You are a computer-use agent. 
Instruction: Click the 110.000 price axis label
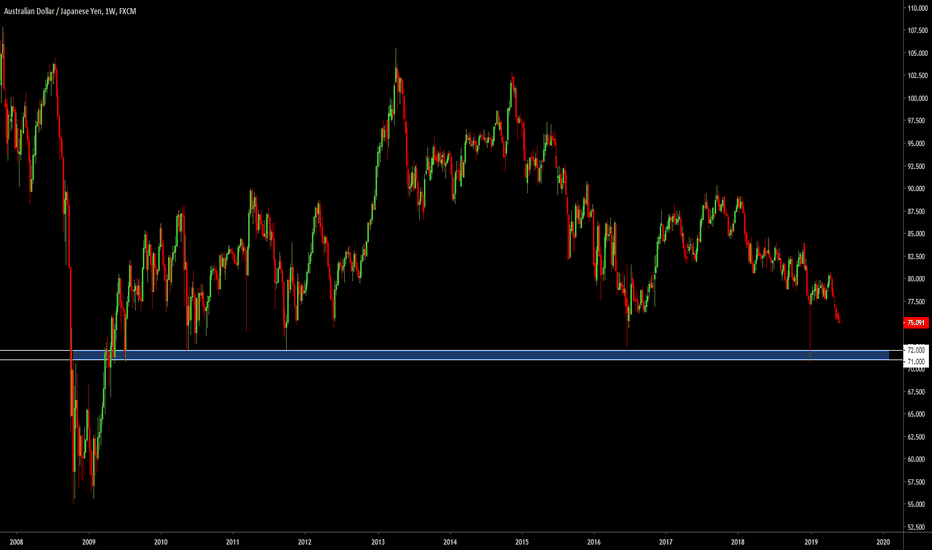[917, 8]
